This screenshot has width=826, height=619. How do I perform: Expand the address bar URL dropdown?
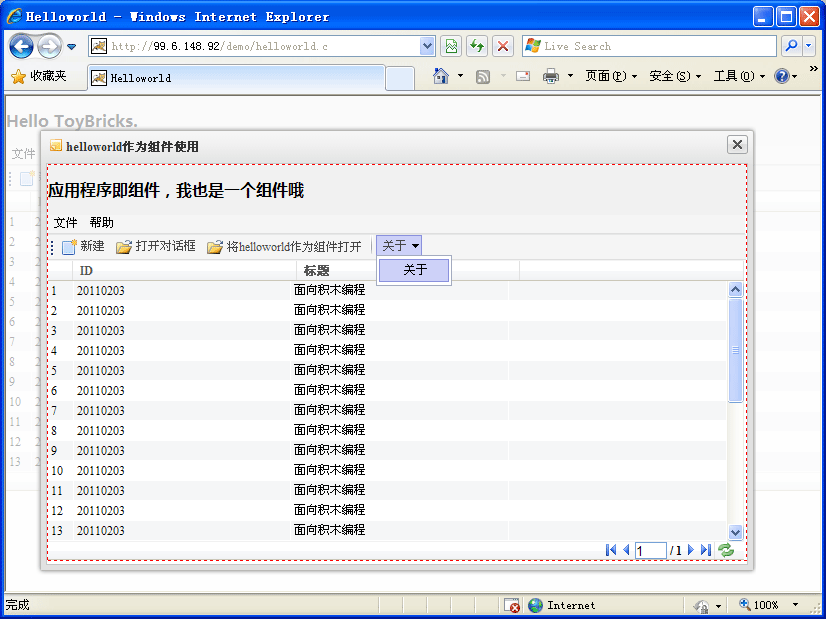(x=427, y=46)
